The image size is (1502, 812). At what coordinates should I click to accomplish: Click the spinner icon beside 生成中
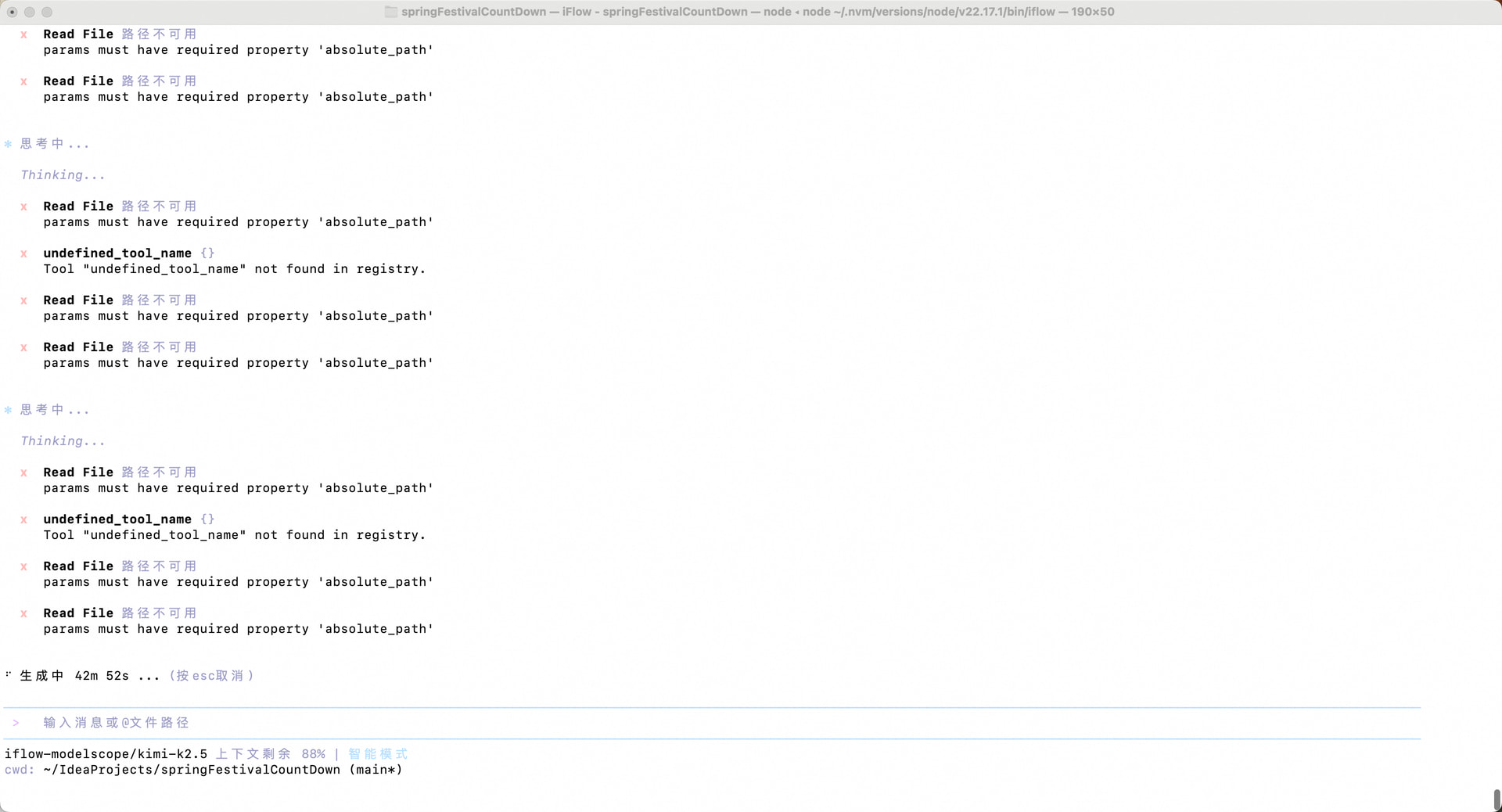pyautogui.click(x=9, y=674)
